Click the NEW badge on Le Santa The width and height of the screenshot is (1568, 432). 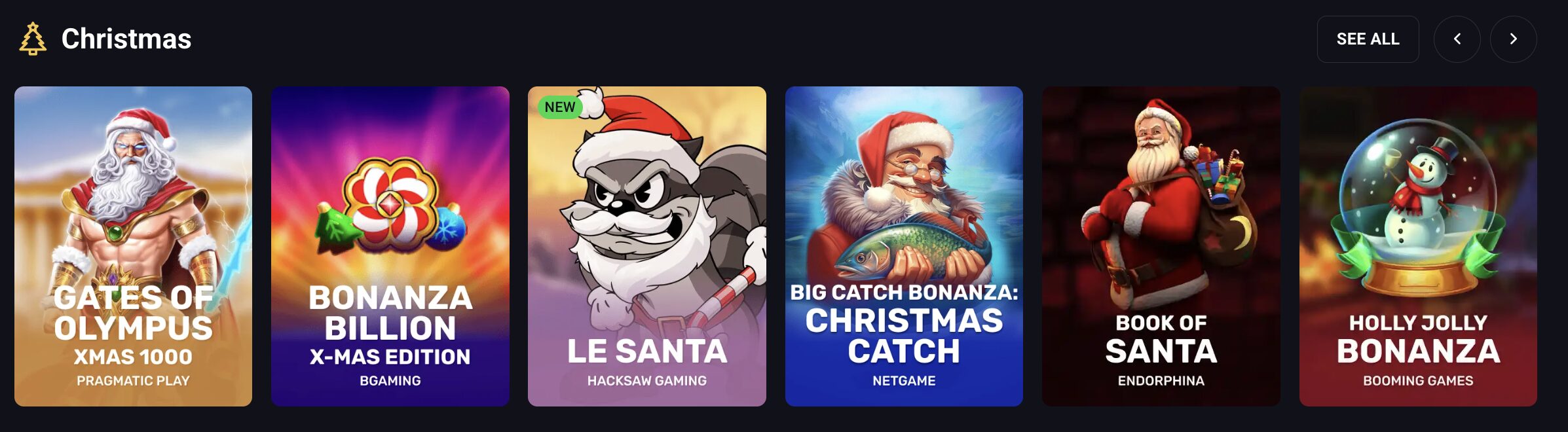point(560,107)
